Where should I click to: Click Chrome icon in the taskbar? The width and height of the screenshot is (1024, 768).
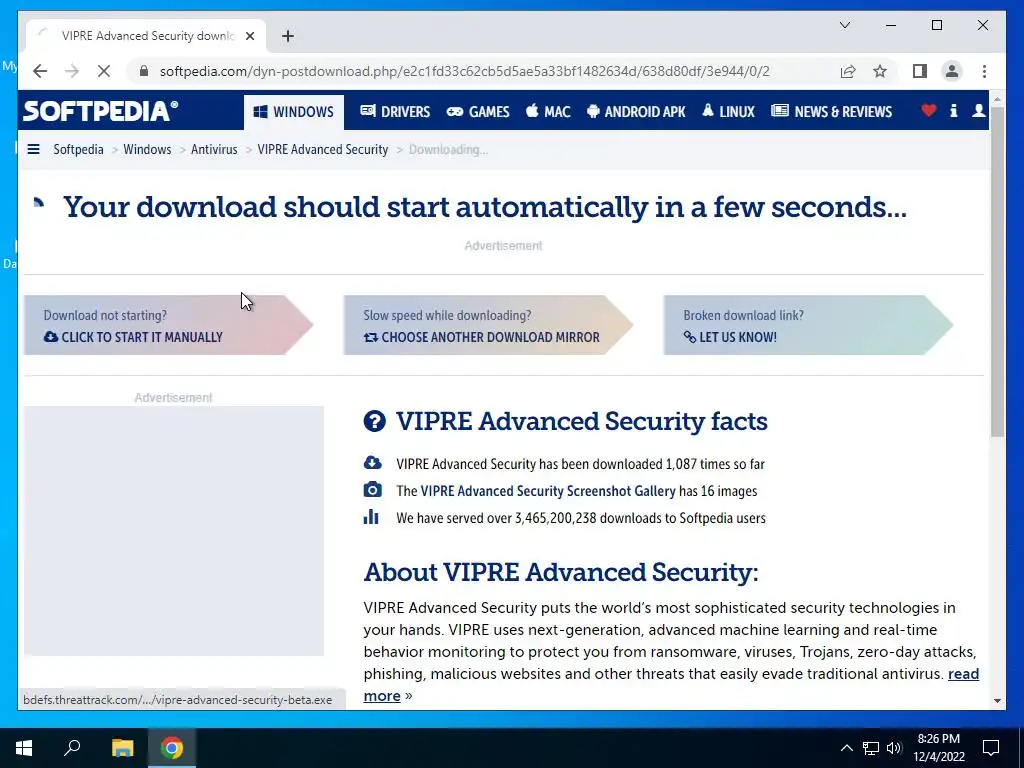(x=172, y=748)
